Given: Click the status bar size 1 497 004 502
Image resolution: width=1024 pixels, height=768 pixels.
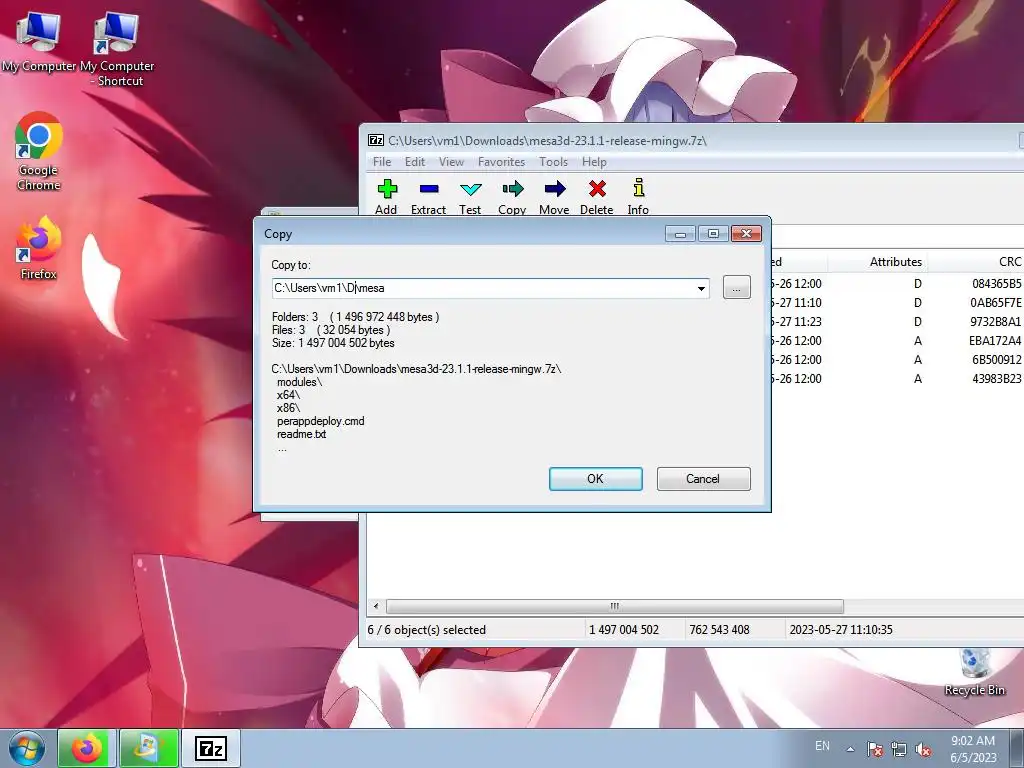Looking at the screenshot, I should click(624, 630).
